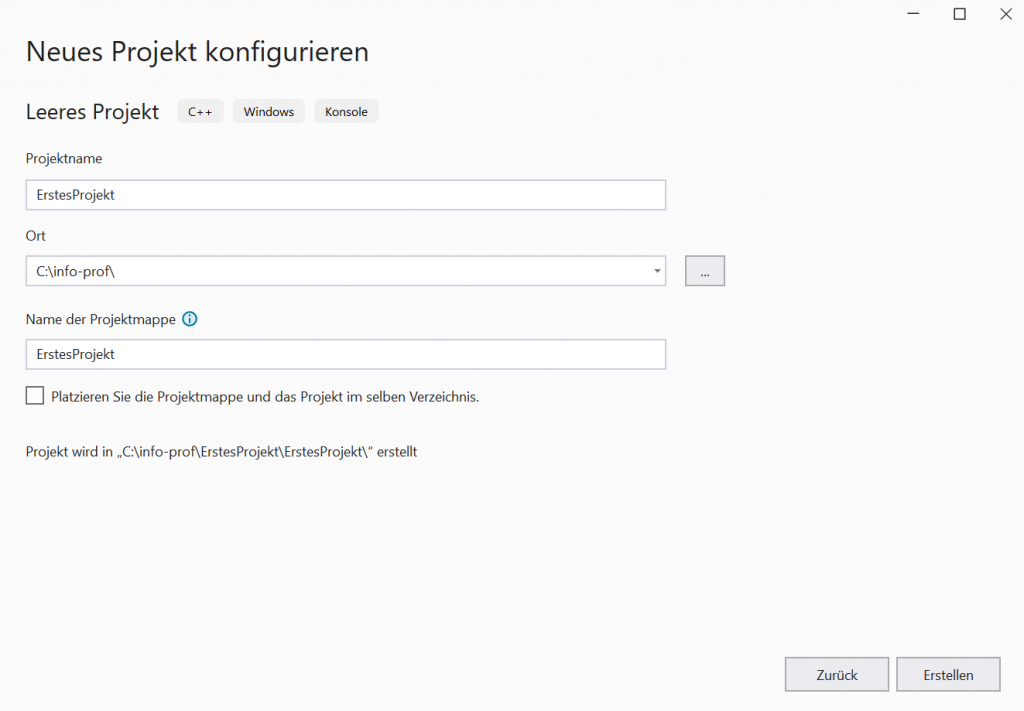Focus the Name der Projektmappe text field
The height and width of the screenshot is (711, 1024).
click(x=345, y=354)
